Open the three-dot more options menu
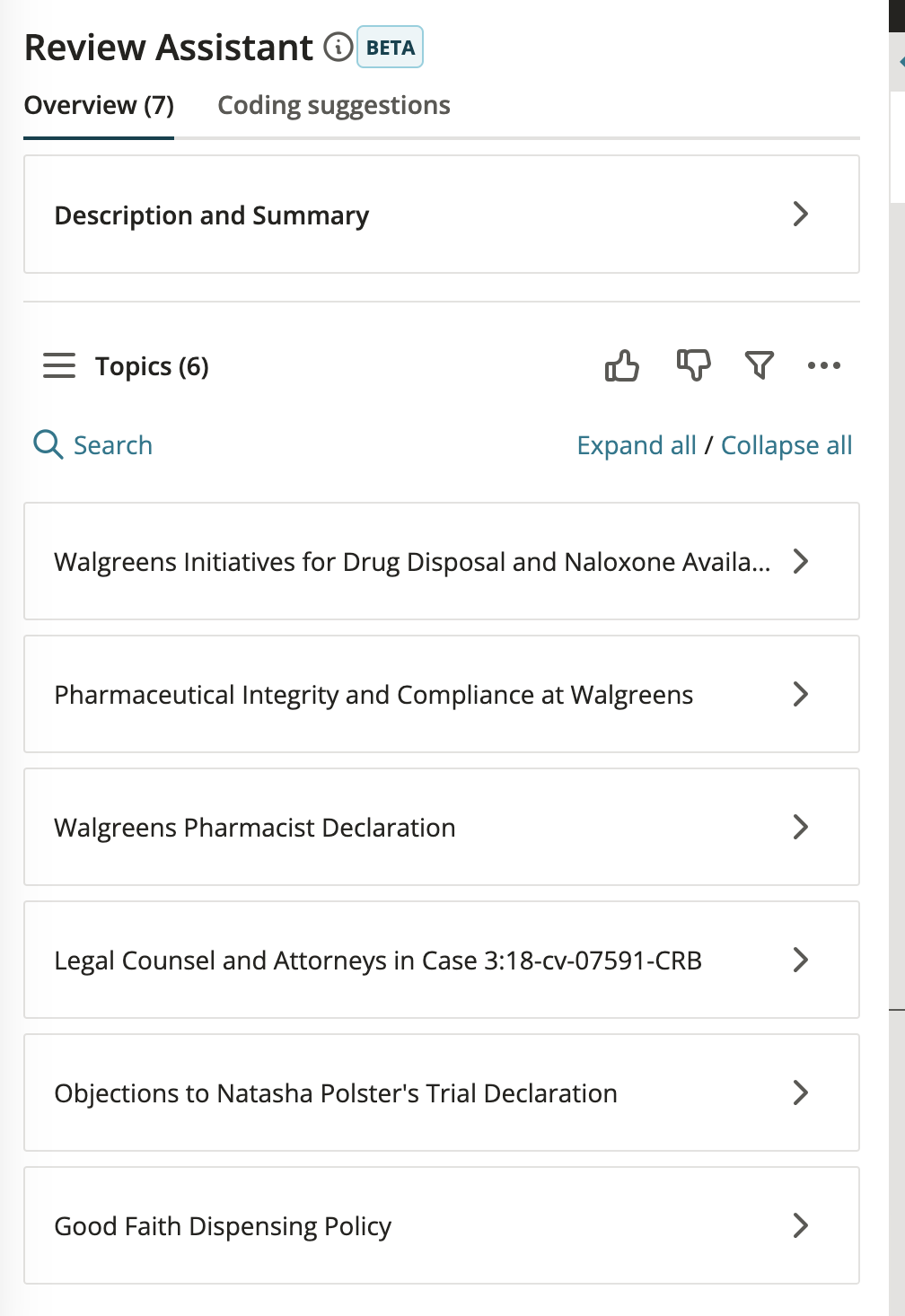 point(824,365)
